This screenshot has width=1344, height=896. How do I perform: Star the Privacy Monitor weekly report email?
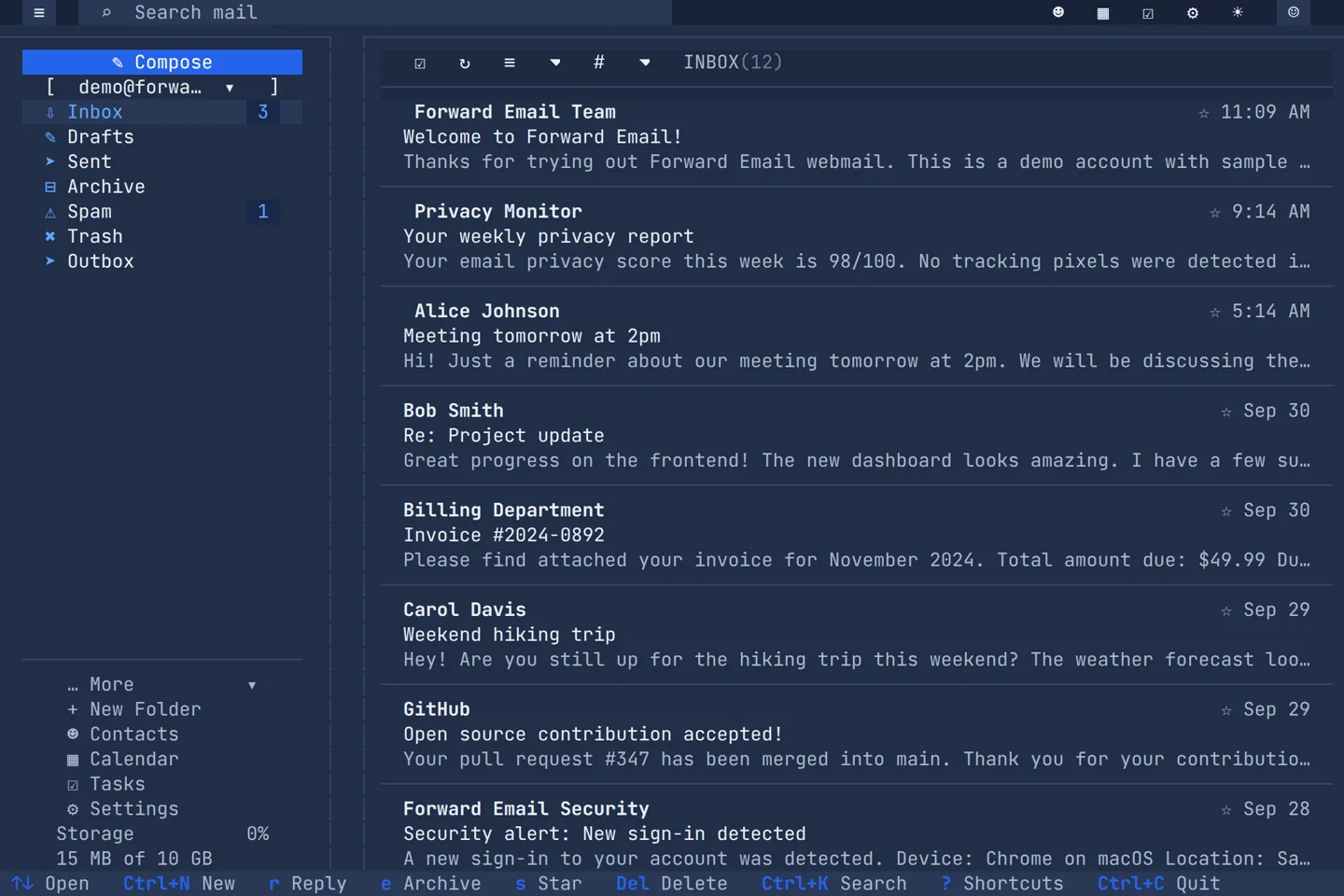[x=1215, y=213]
